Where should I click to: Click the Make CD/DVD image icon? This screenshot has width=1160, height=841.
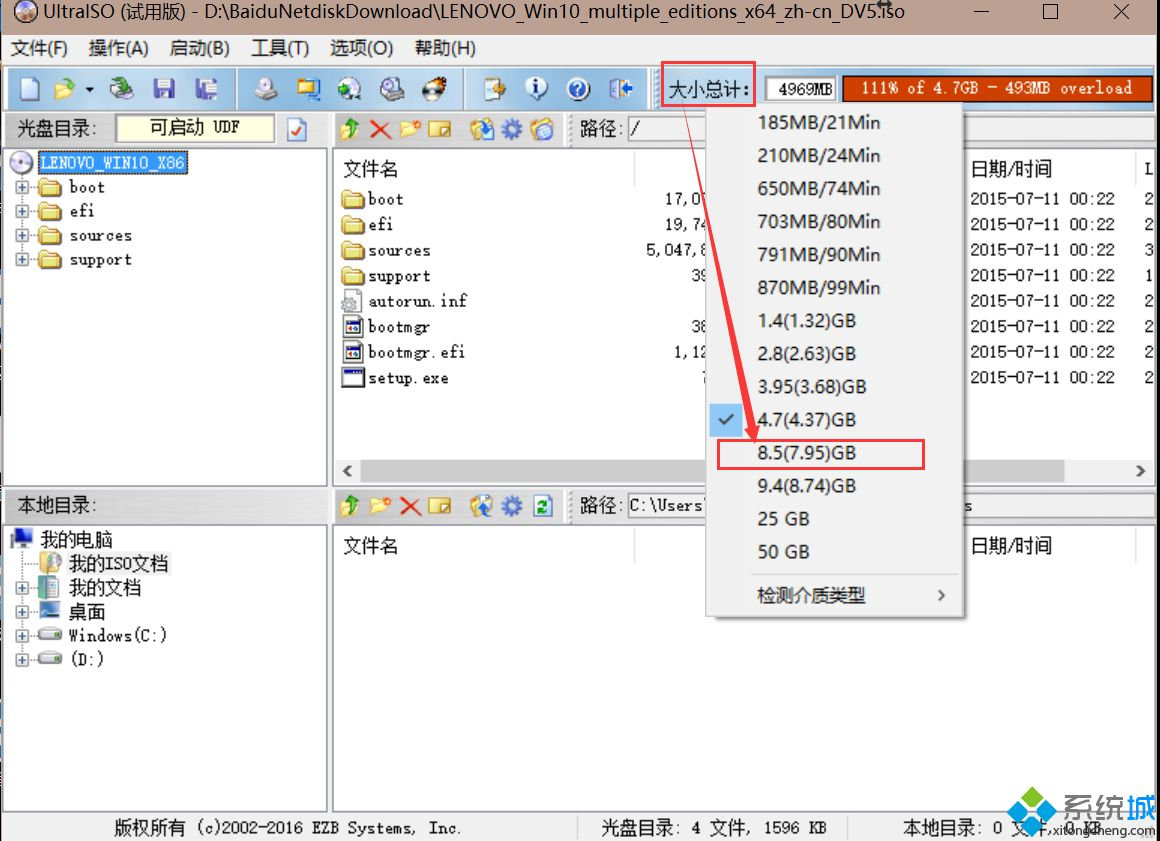tap(266, 89)
